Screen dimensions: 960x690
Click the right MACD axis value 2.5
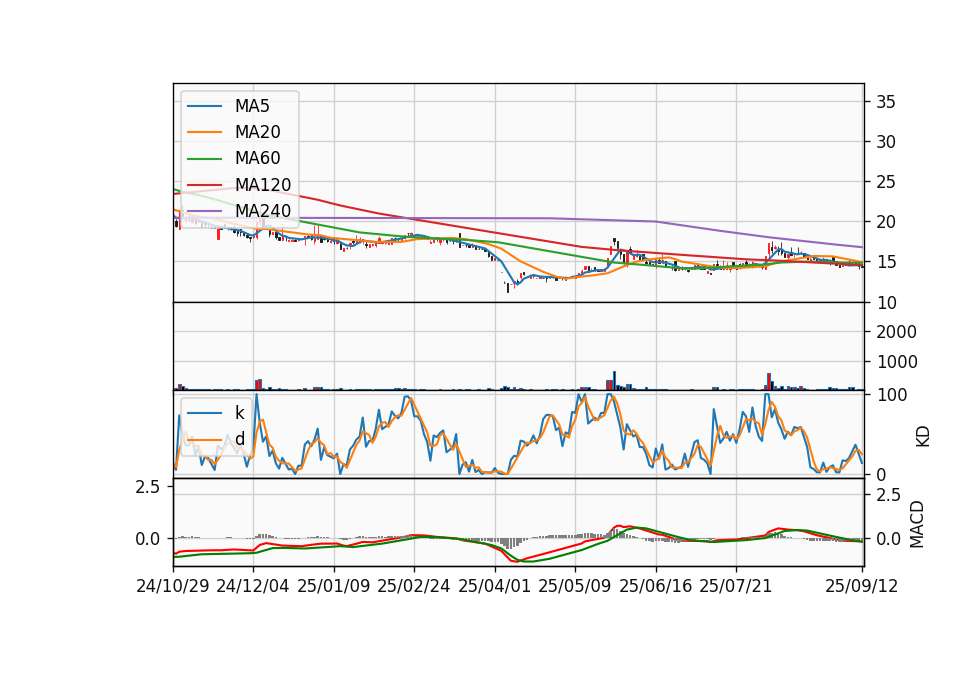pyautogui.click(x=888, y=495)
